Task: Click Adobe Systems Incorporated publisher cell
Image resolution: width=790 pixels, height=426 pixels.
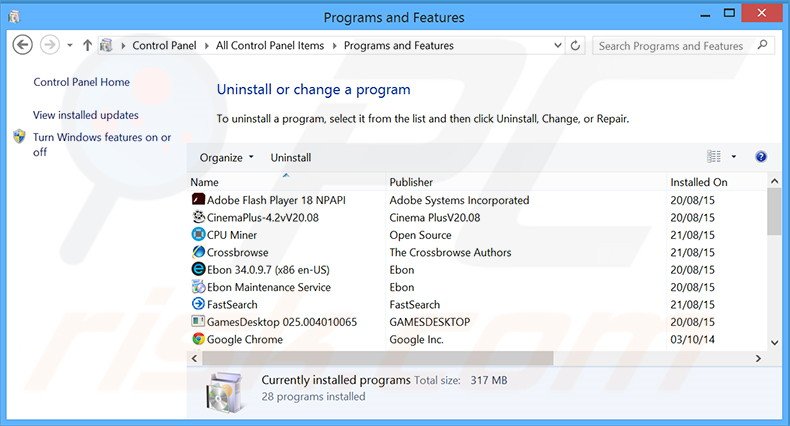Action: click(459, 200)
